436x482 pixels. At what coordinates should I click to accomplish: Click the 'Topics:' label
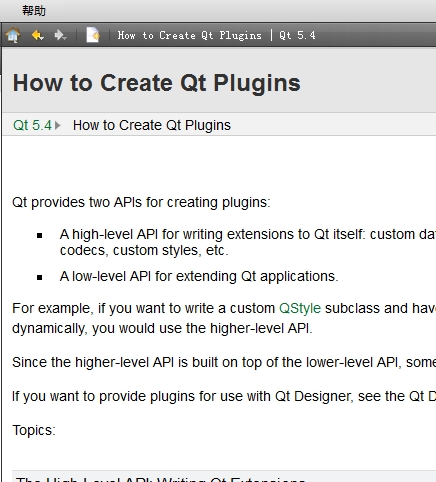[x=34, y=430]
